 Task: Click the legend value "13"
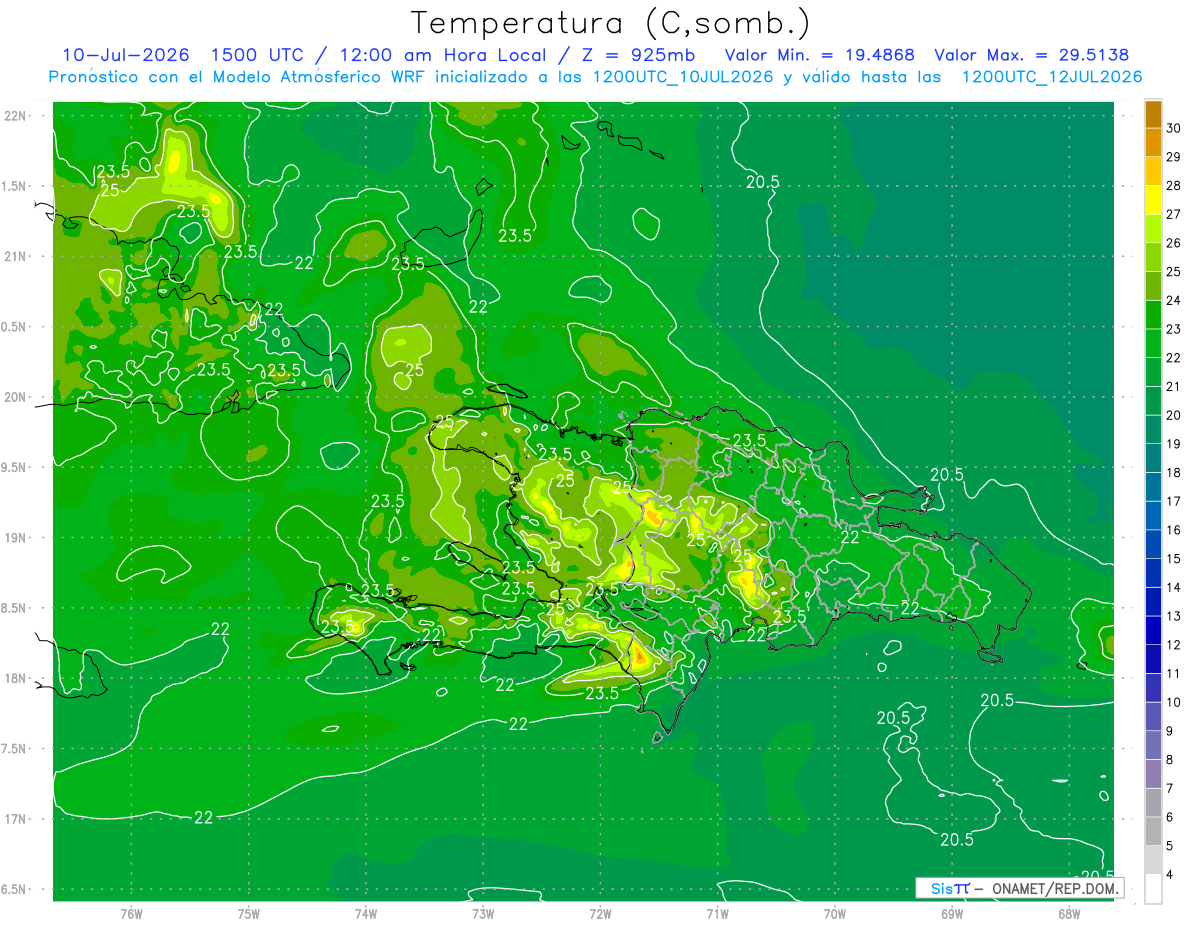(1174, 616)
